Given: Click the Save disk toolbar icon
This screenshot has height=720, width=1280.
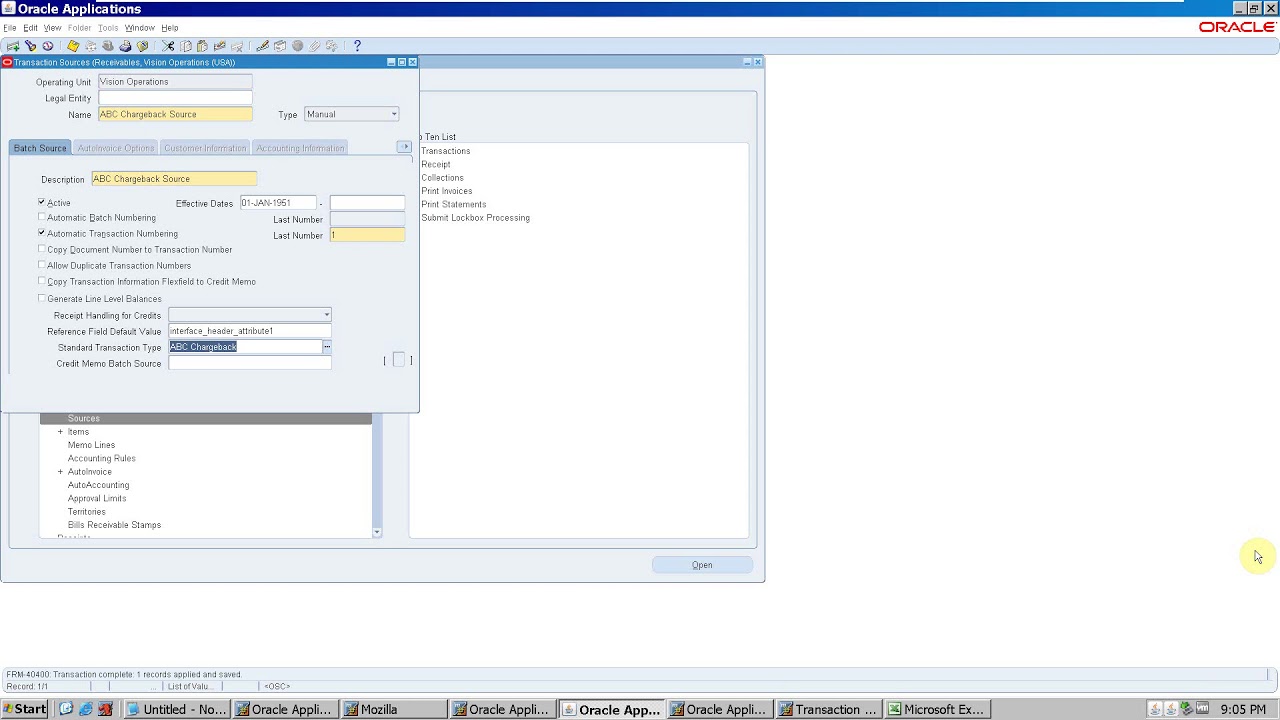Looking at the screenshot, I should 73,46.
